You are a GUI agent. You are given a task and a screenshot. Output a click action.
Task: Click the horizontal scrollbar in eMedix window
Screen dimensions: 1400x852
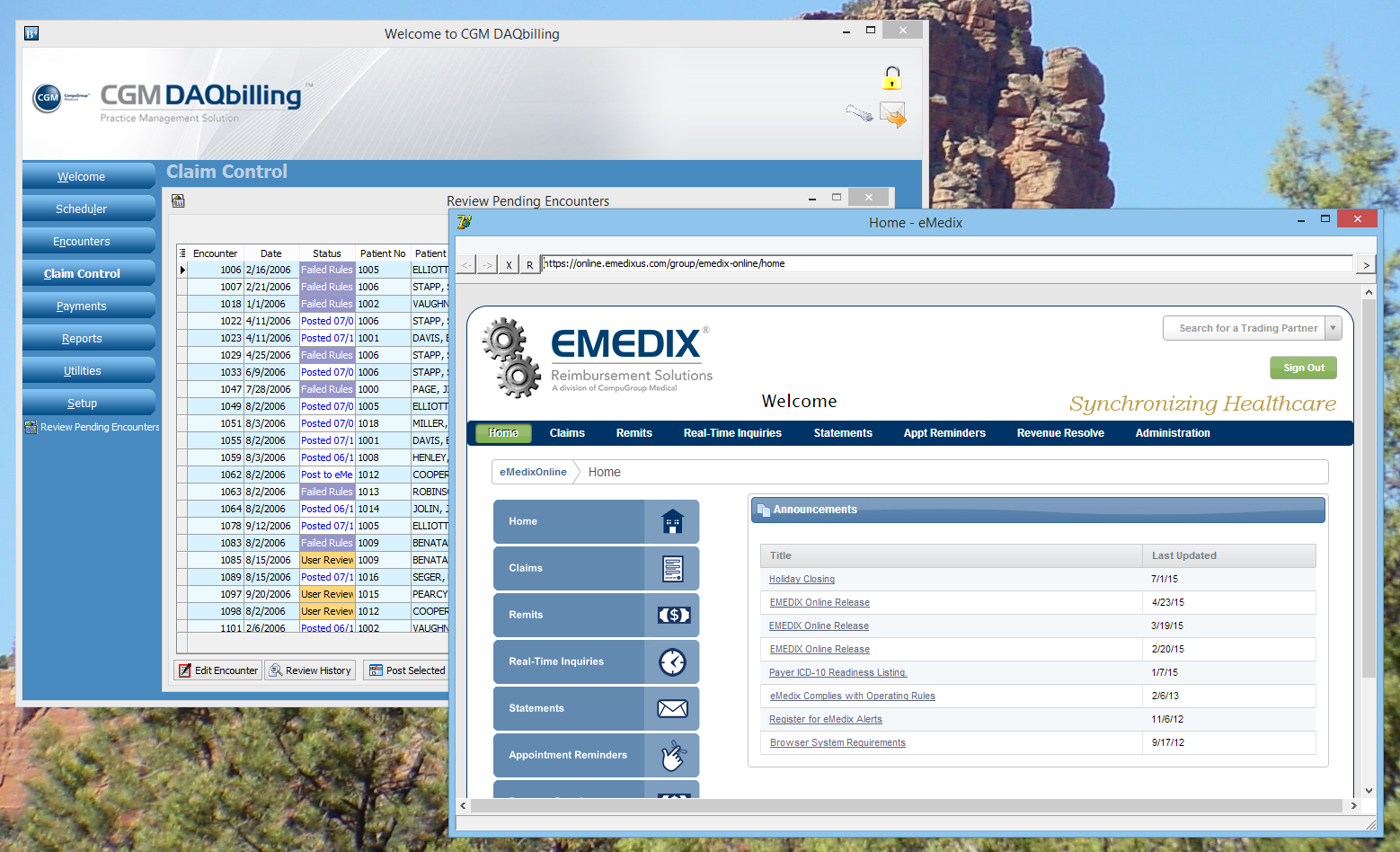[908, 806]
